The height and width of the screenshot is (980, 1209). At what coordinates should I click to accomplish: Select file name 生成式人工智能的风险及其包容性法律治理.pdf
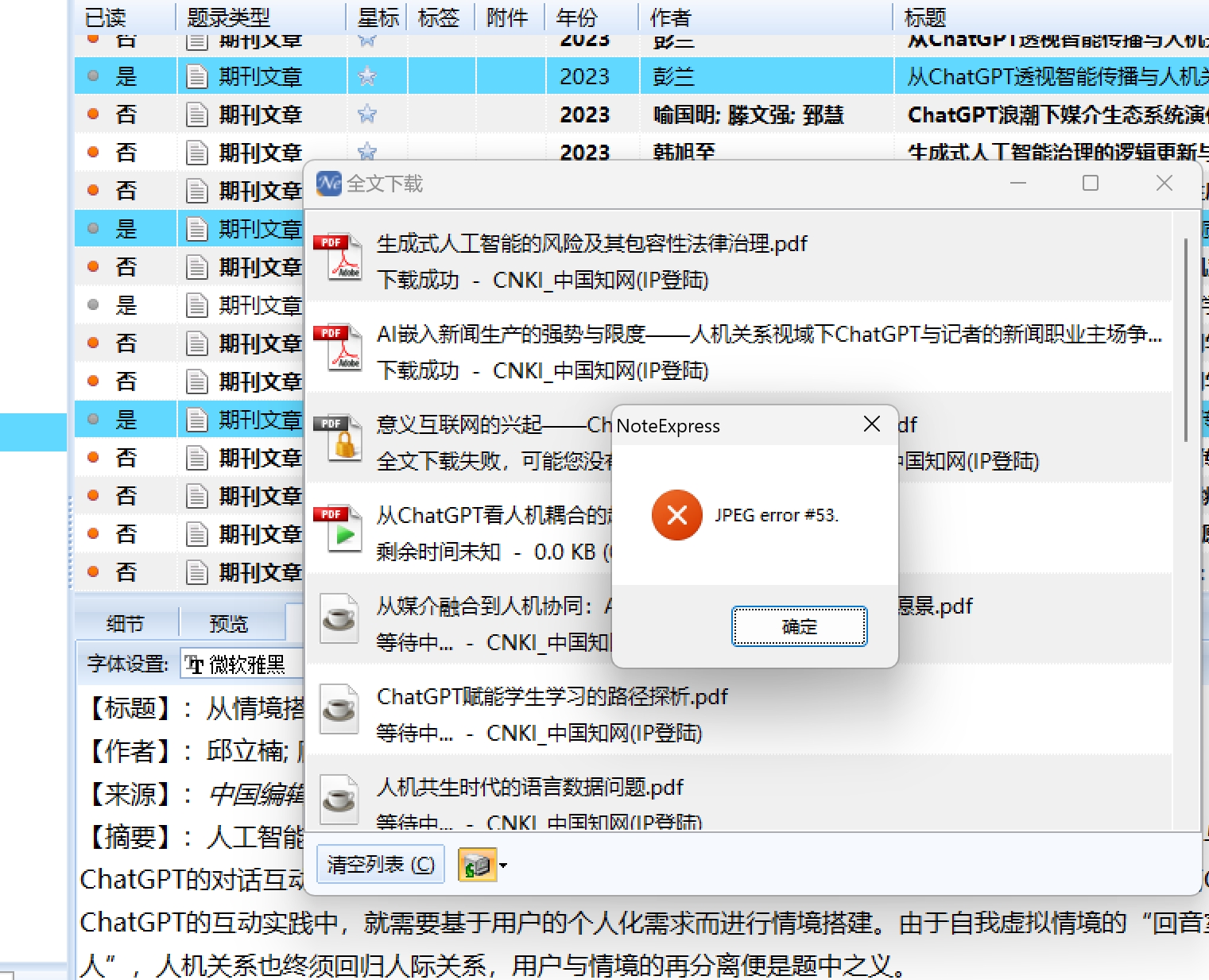click(592, 243)
